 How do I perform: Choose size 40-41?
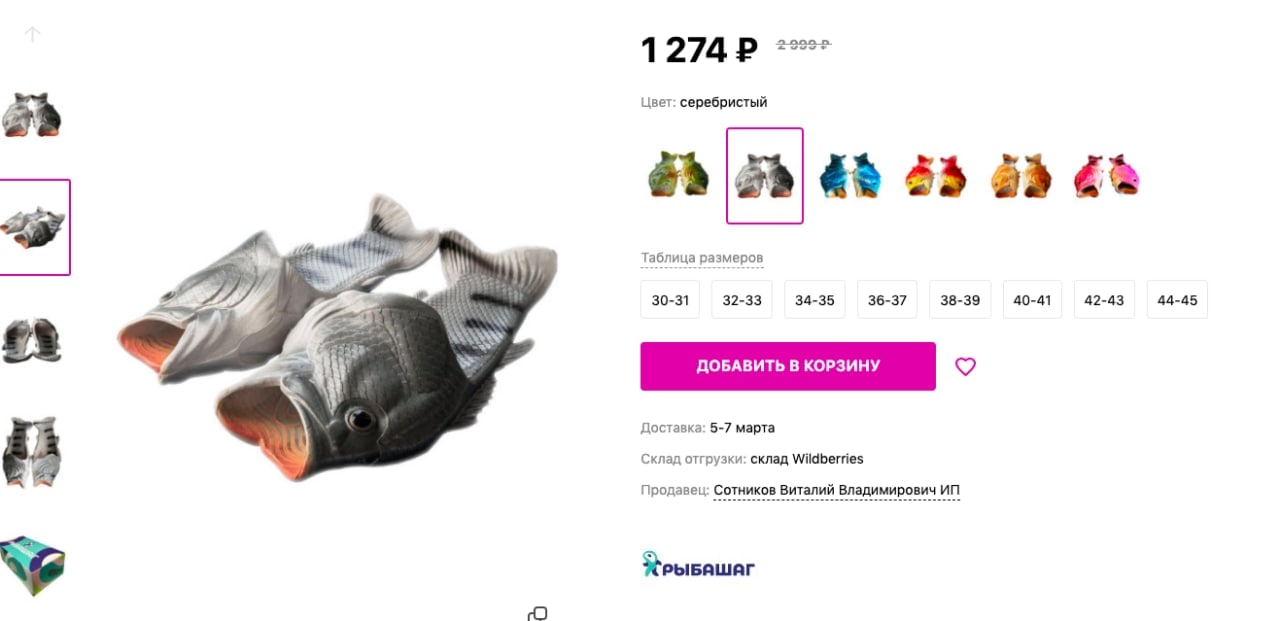[x=1032, y=300]
